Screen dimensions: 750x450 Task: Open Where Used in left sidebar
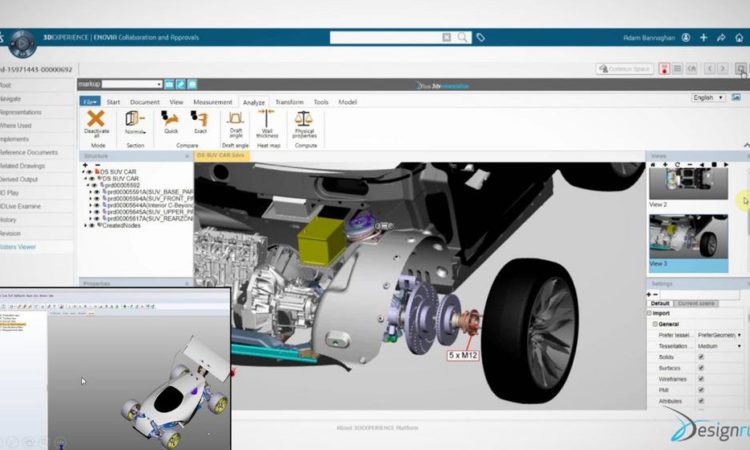[16, 125]
